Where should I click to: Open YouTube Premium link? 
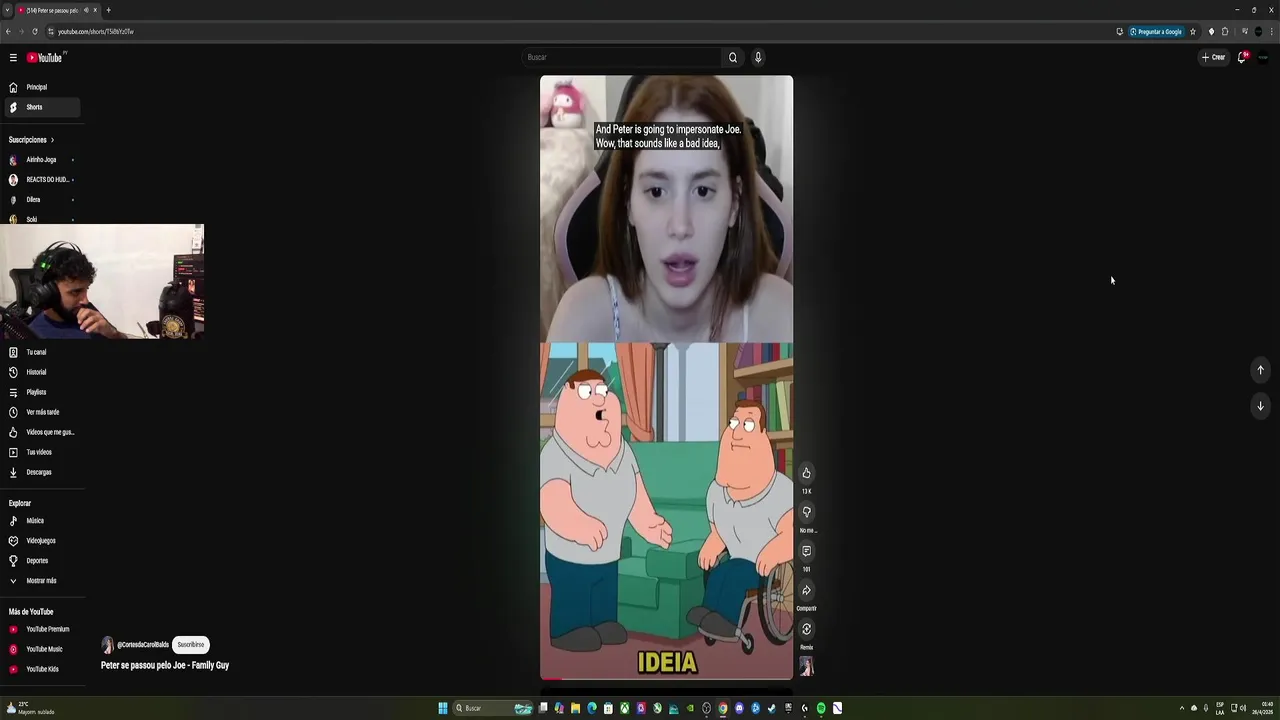42,629
